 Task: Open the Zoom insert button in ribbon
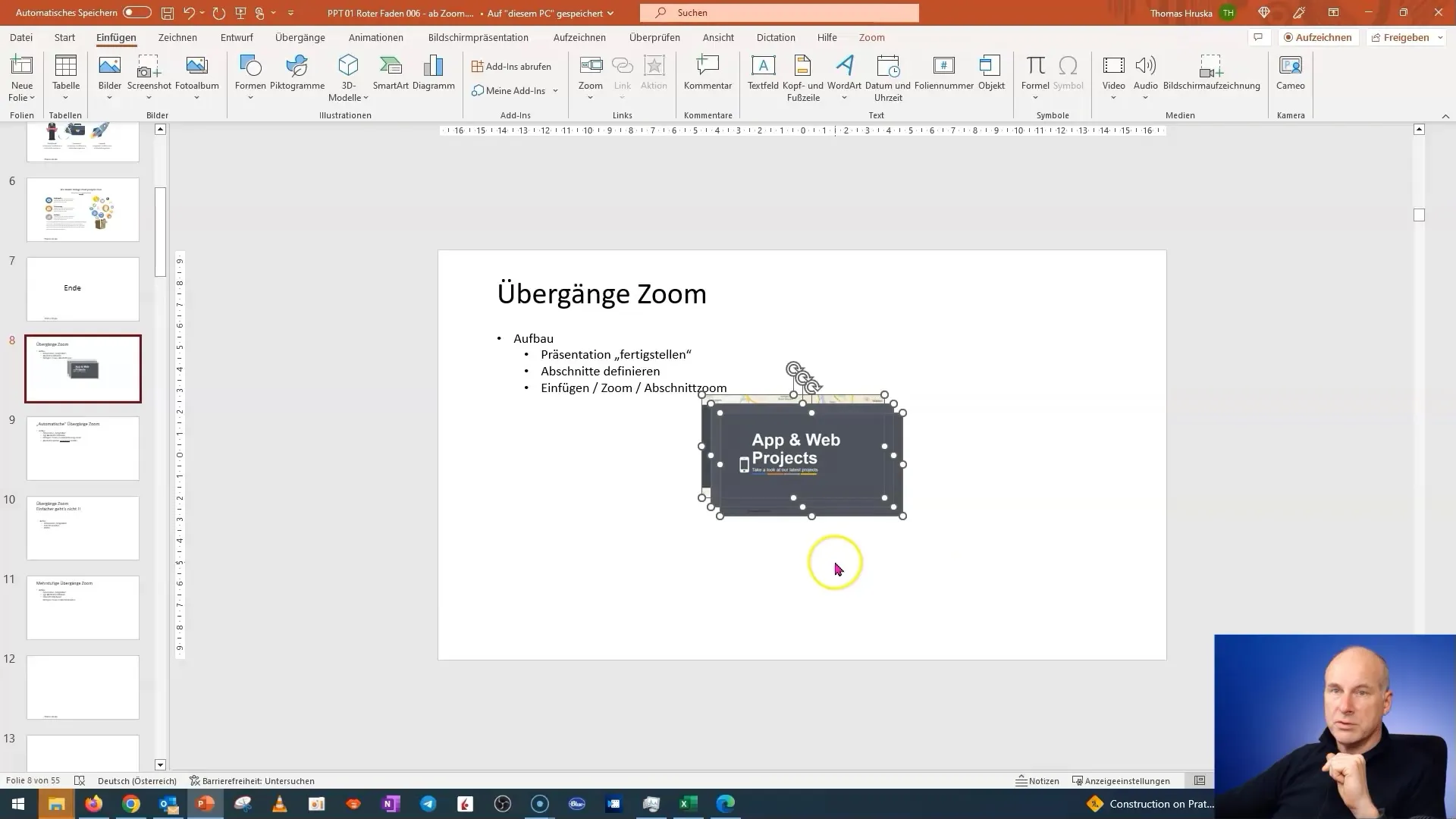pos(591,78)
